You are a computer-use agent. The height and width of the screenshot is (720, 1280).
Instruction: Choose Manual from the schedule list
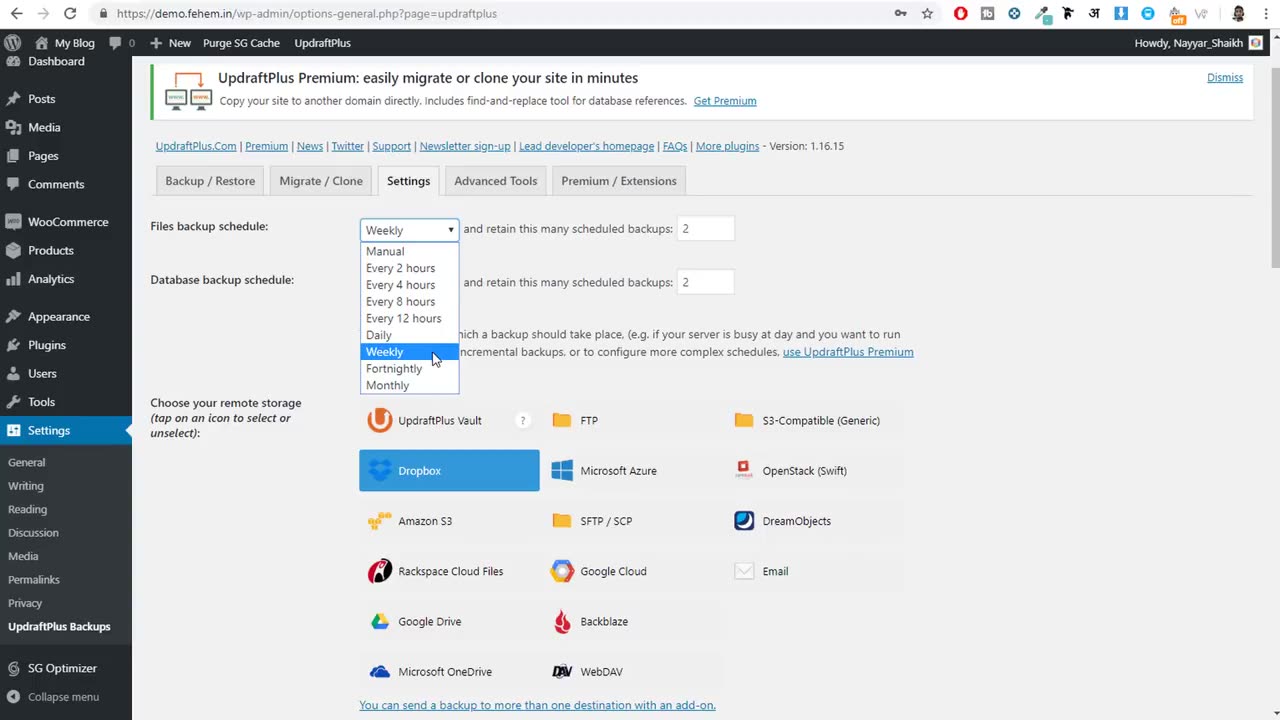click(409, 251)
